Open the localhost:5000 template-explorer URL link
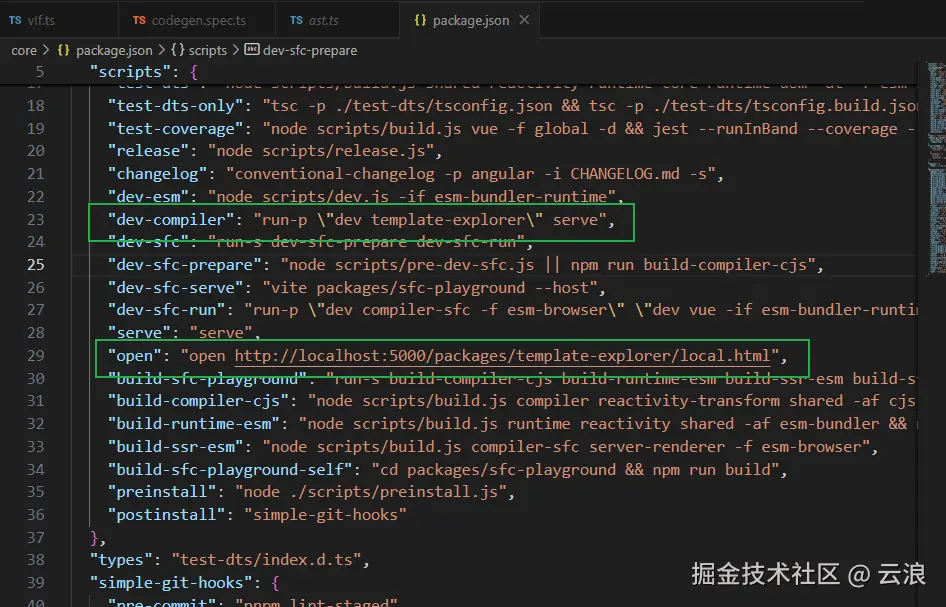946x607 pixels. pos(503,355)
